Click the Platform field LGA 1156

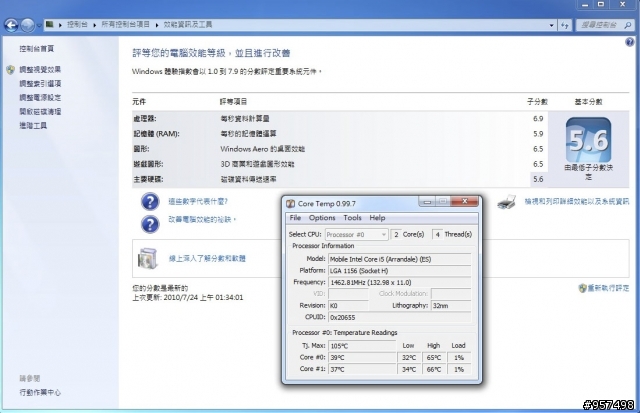point(400,271)
